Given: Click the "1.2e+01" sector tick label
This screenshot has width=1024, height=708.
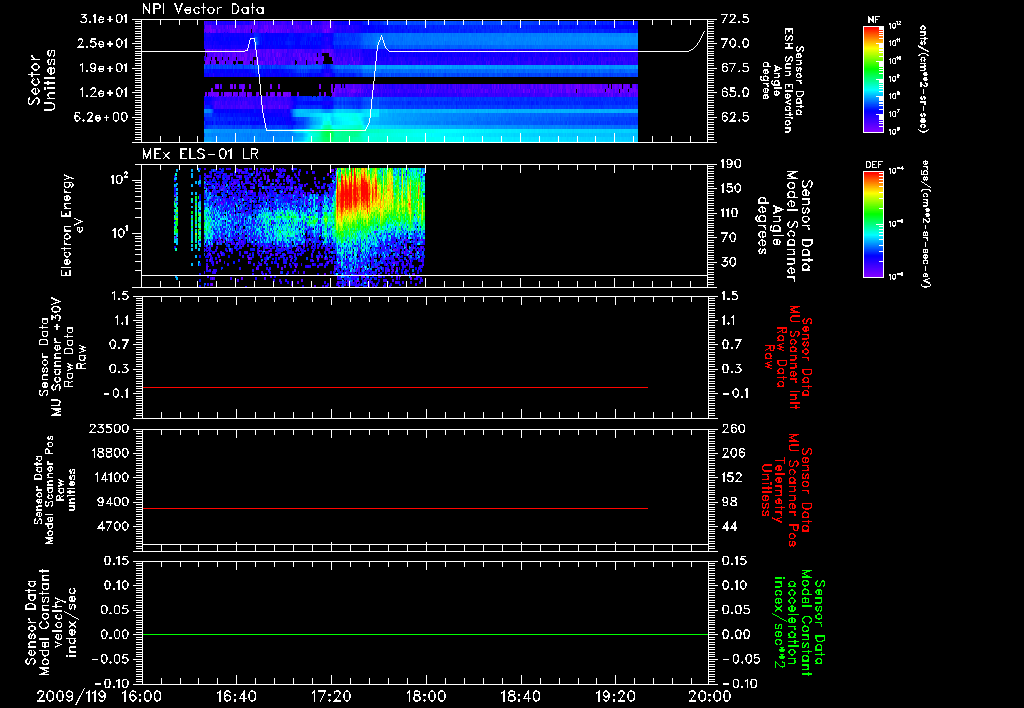Looking at the screenshot, I should click(x=104, y=93).
